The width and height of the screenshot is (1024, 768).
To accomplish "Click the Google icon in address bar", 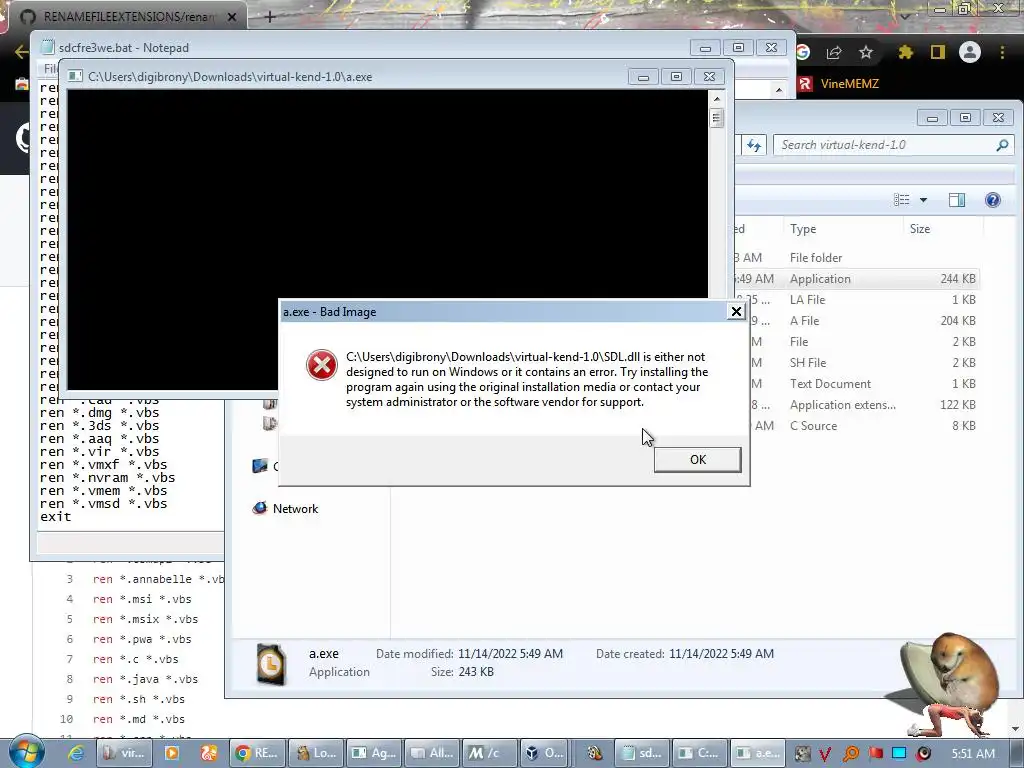I will [x=803, y=52].
